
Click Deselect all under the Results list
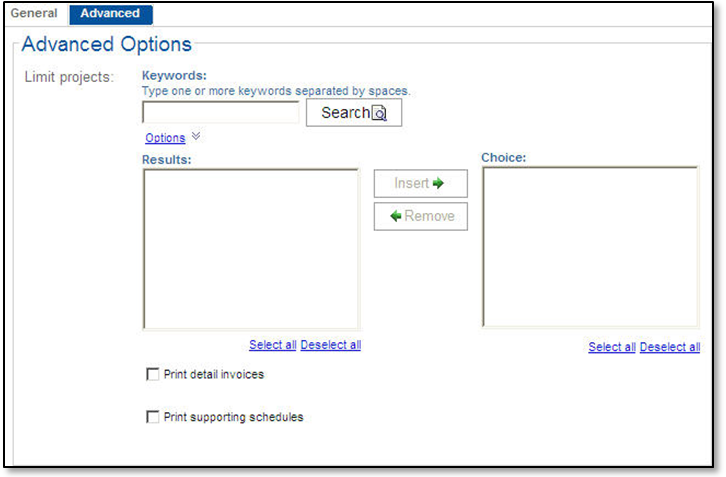[330, 345]
